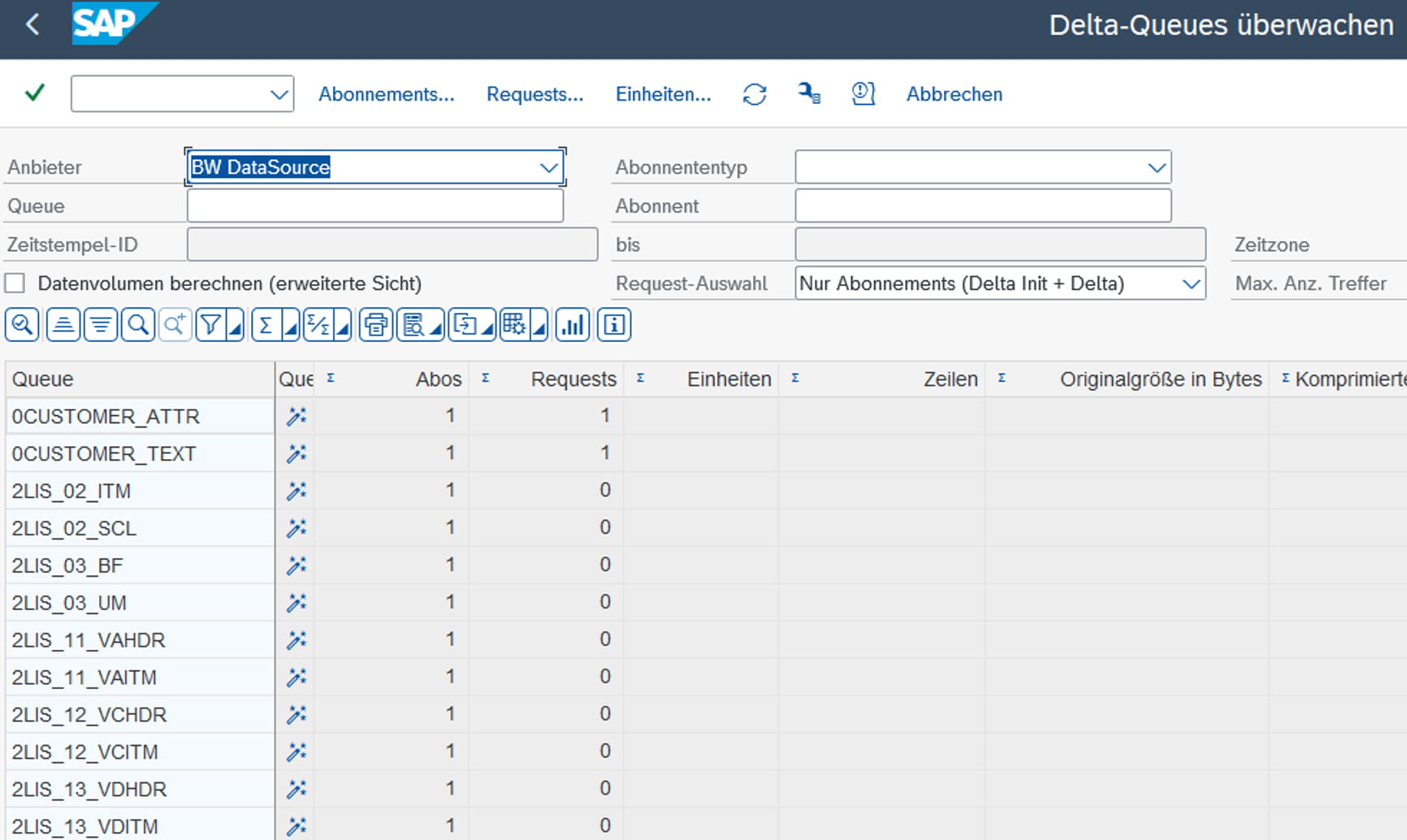This screenshot has height=840, width=1407.
Task: Open the Views list icon
Action: [x=413, y=326]
